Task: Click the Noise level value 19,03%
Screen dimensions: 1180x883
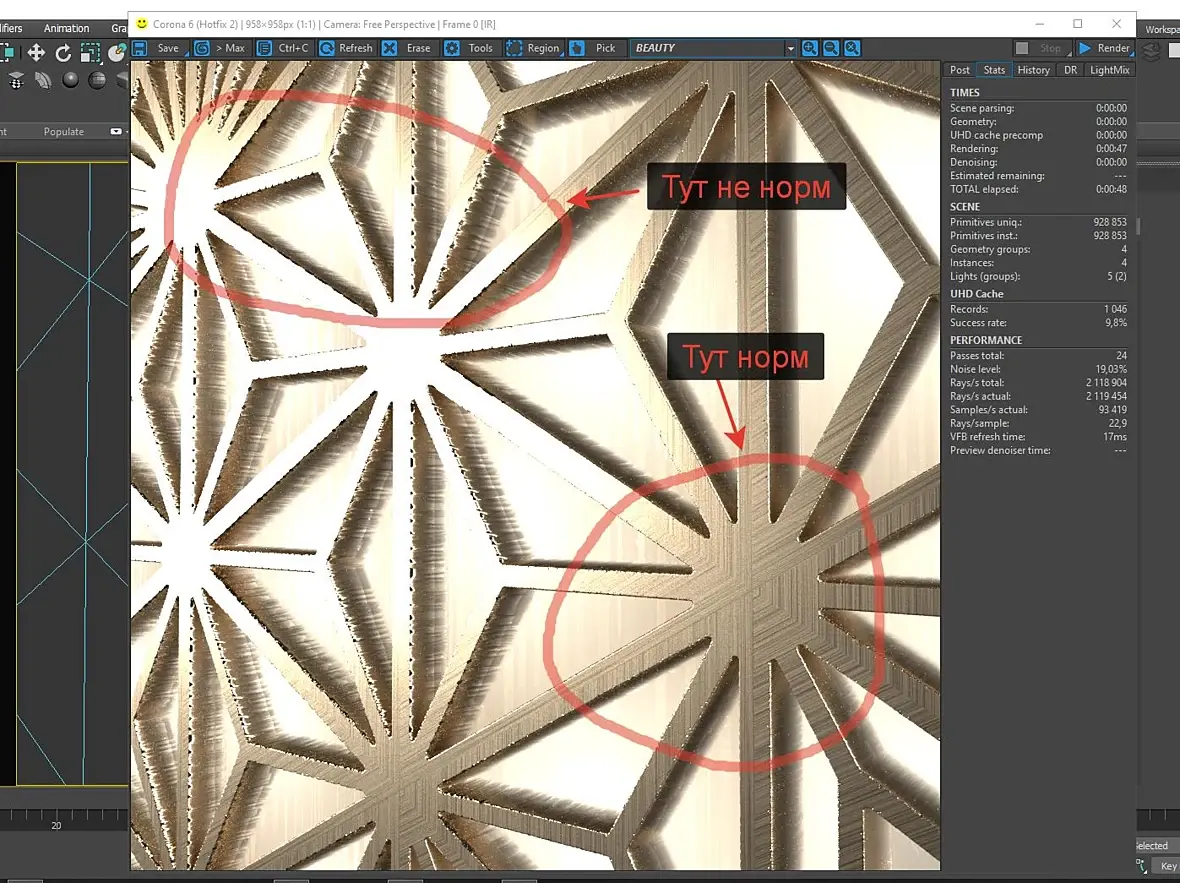Action: (1111, 369)
